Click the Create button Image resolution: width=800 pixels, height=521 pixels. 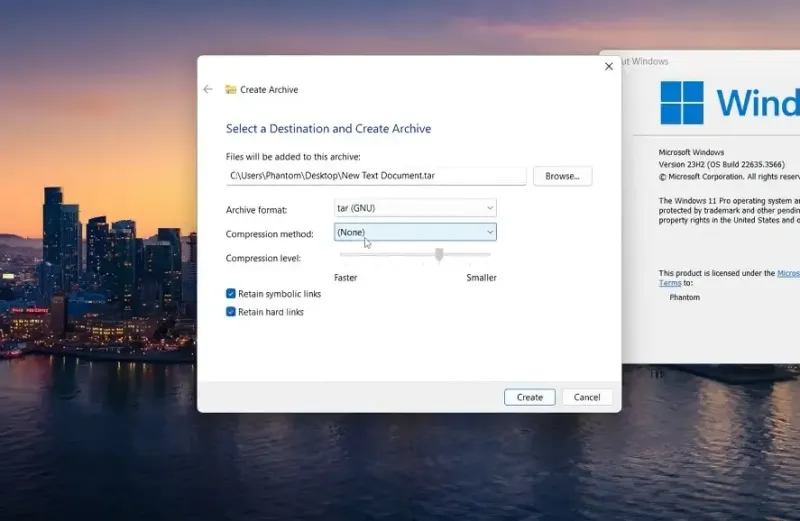click(x=530, y=397)
